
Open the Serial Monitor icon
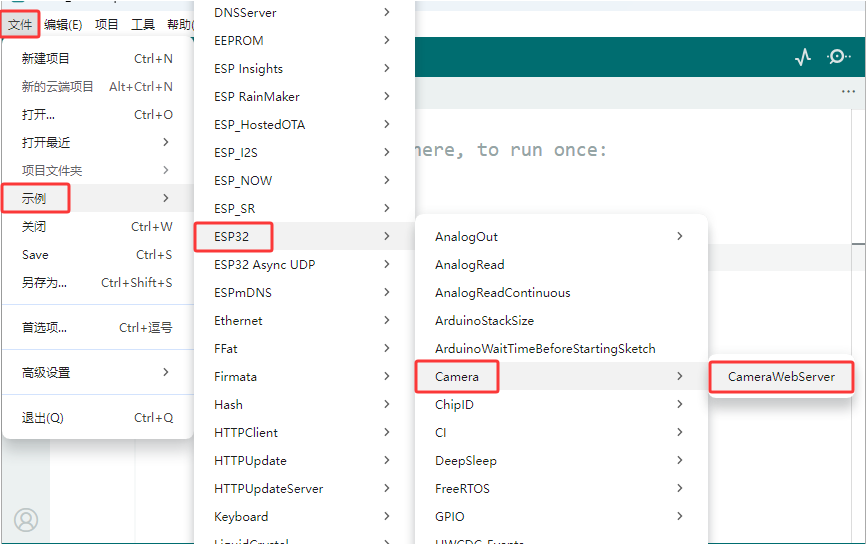(x=838, y=56)
